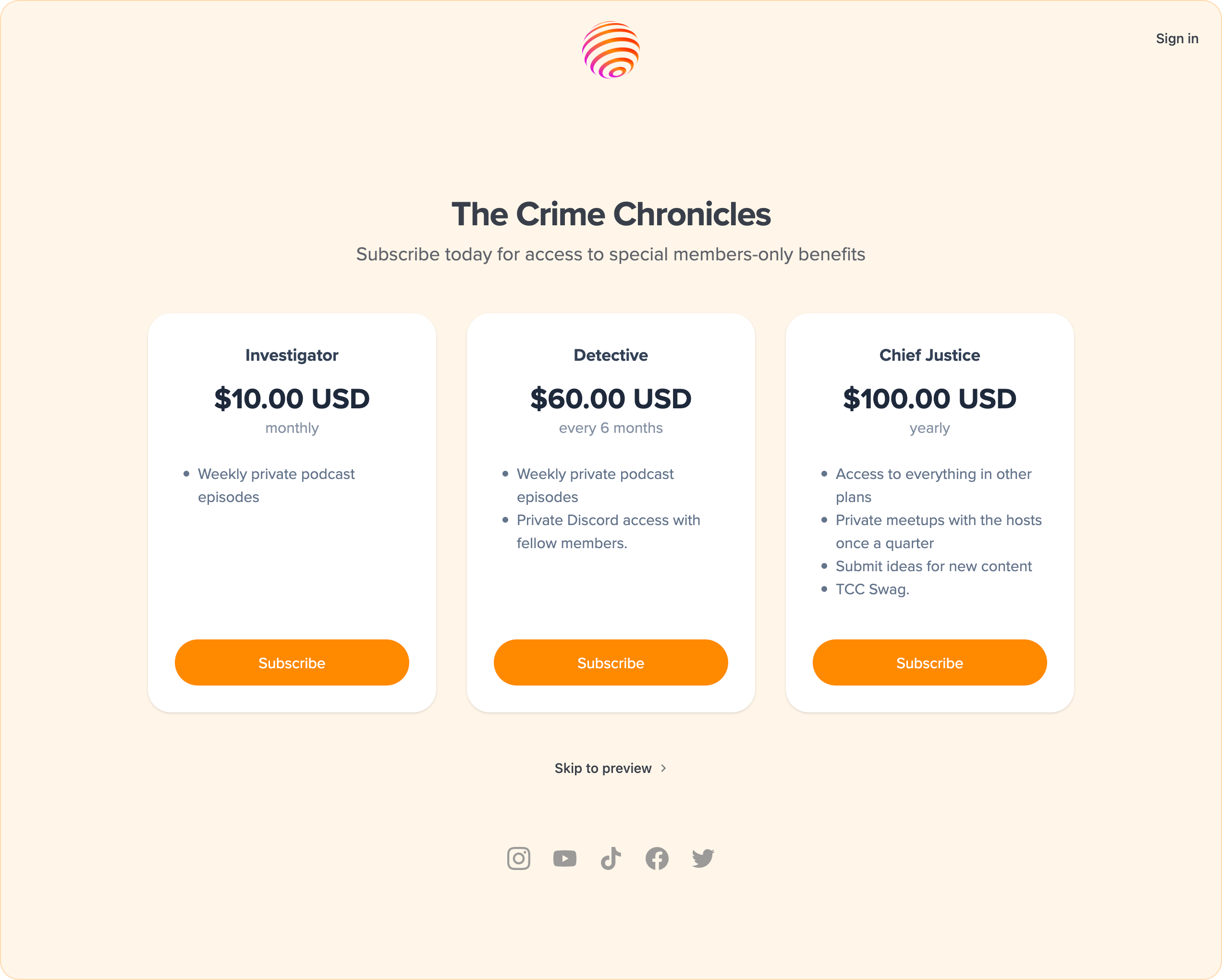Click the Sign in link
This screenshot has width=1222, height=980.
pyautogui.click(x=1177, y=38)
